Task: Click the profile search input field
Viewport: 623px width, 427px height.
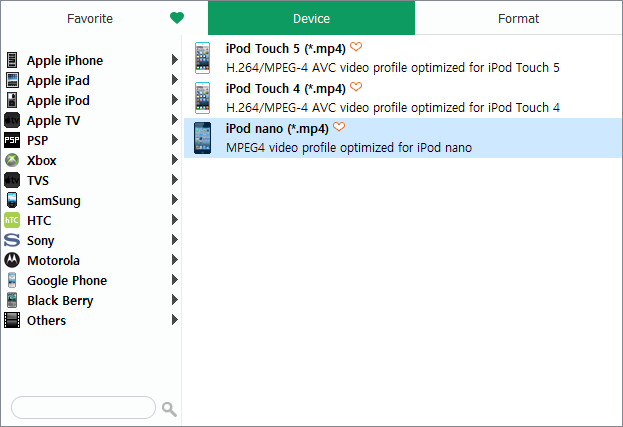Action: click(83, 407)
